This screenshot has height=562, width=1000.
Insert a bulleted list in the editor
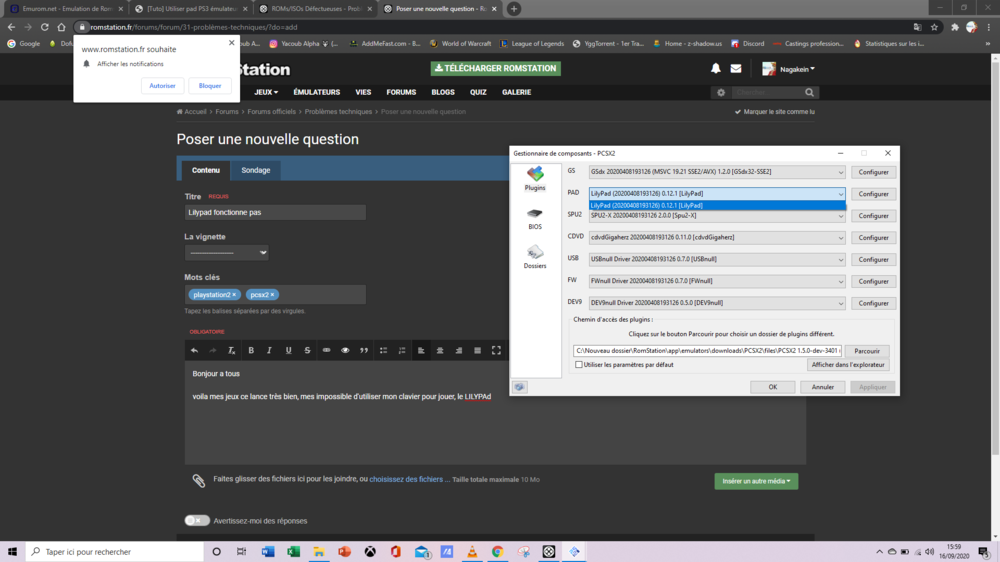(x=383, y=350)
